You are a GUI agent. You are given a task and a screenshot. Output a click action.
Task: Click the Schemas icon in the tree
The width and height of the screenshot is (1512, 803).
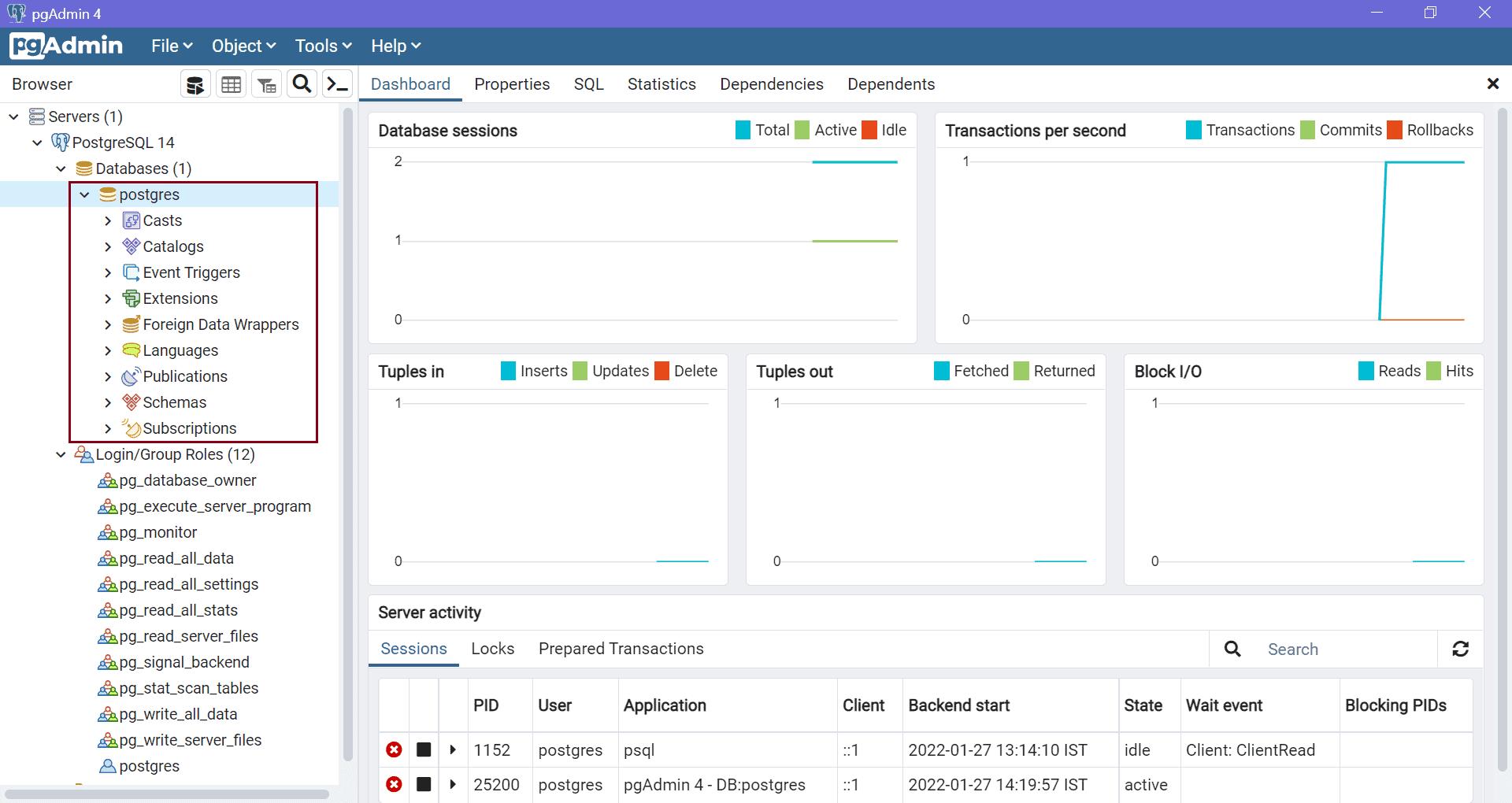click(x=131, y=402)
